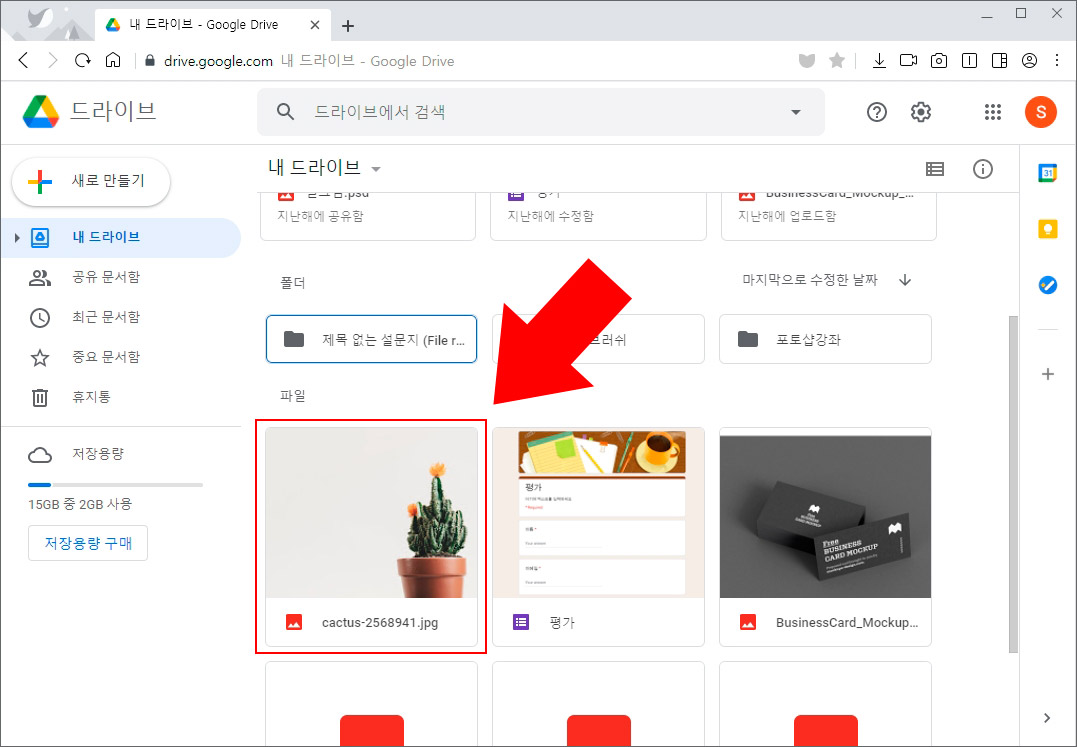Image resolution: width=1077 pixels, height=747 pixels.
Task: Select the 평가 form thumbnail
Action: [598, 513]
